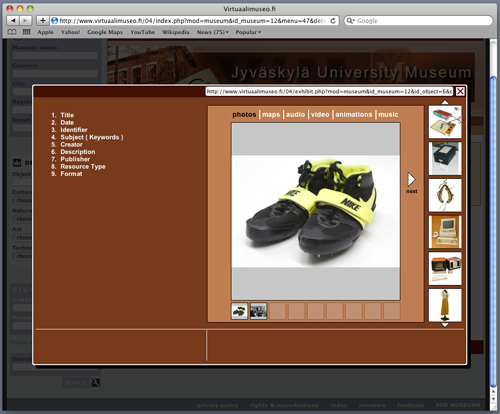Open the YouTube bookmark
Viewport: 500px width, 414px height.
point(142,32)
